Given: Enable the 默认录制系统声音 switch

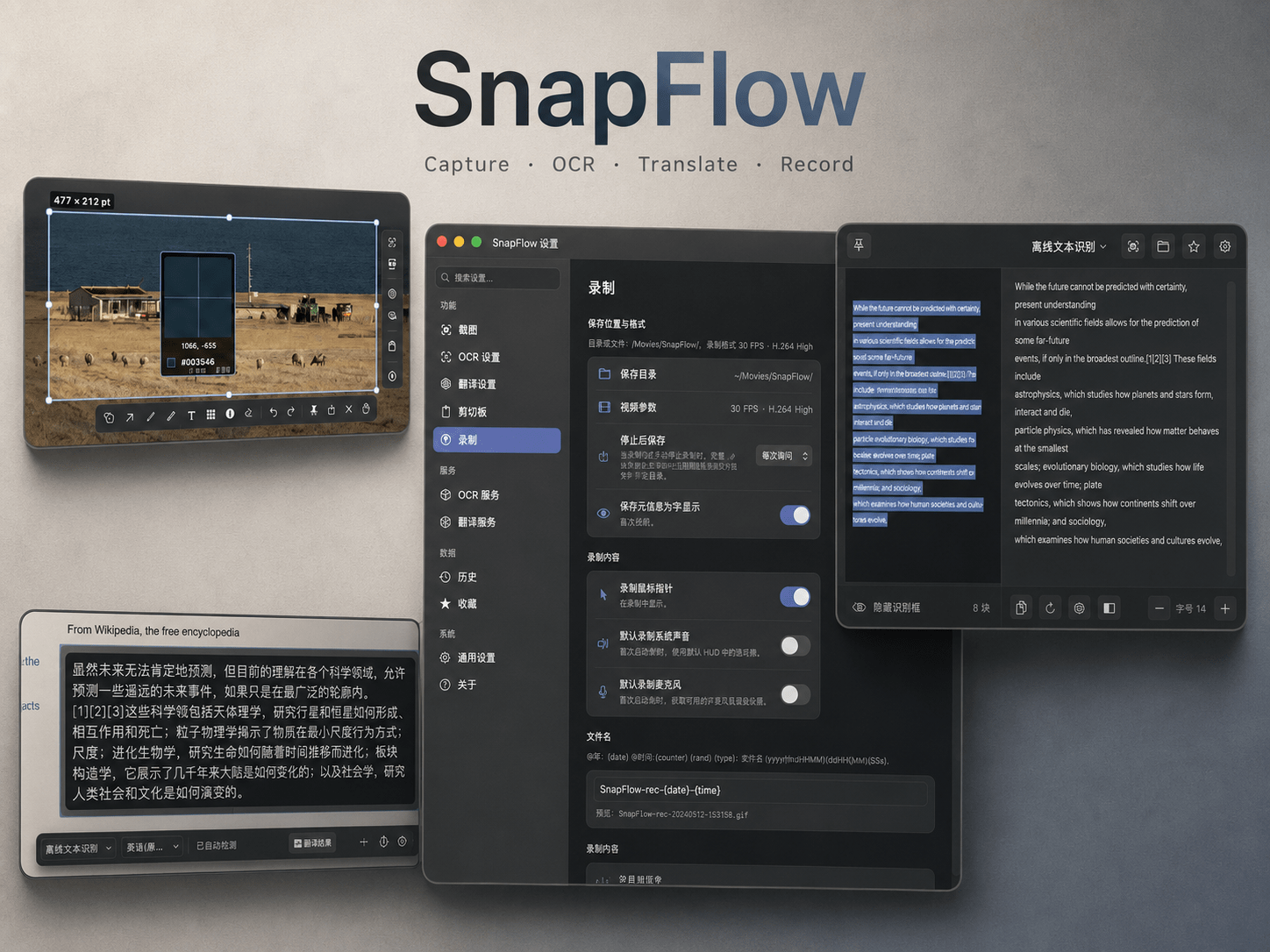Looking at the screenshot, I should coord(795,646).
